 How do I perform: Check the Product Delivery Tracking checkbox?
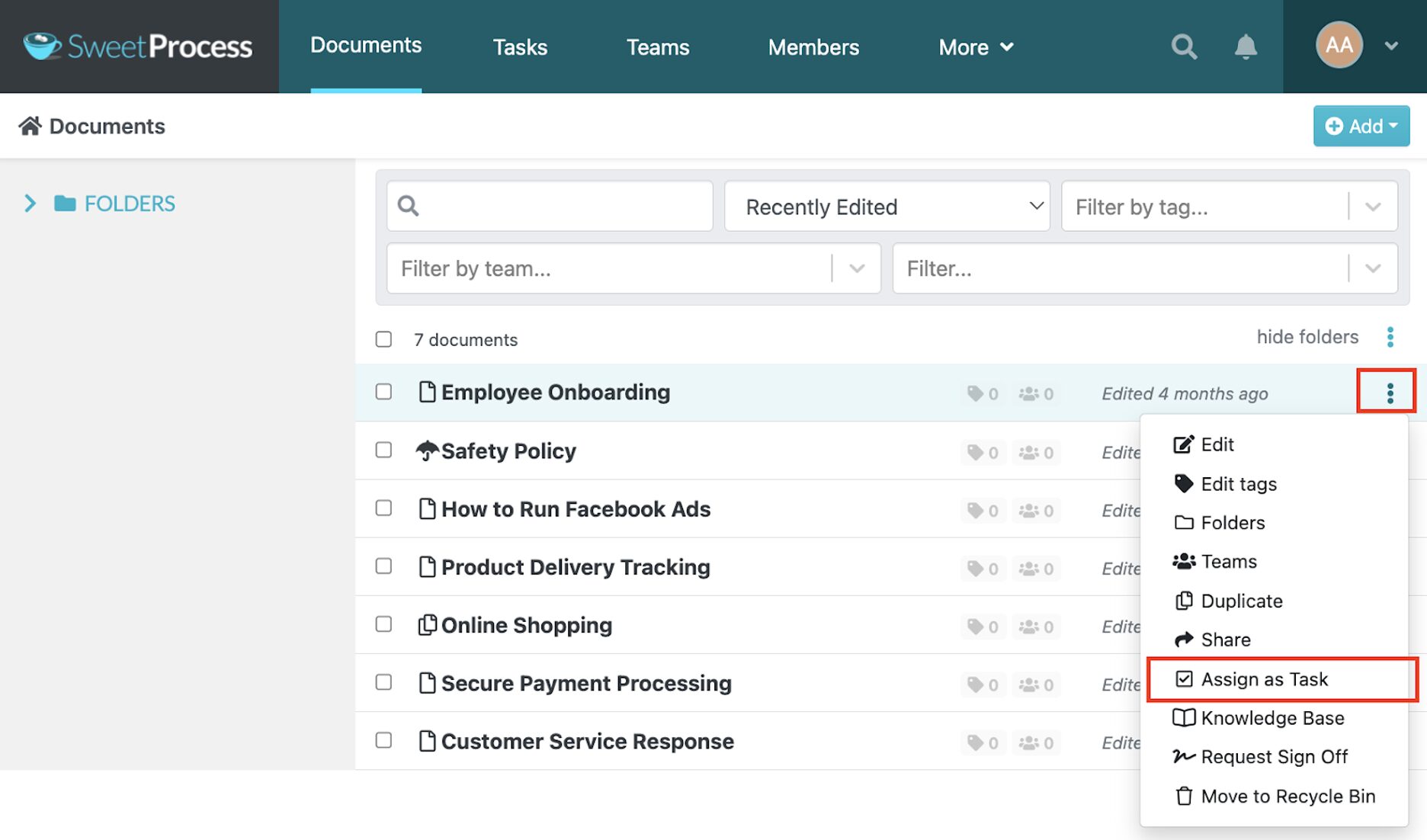click(x=383, y=566)
